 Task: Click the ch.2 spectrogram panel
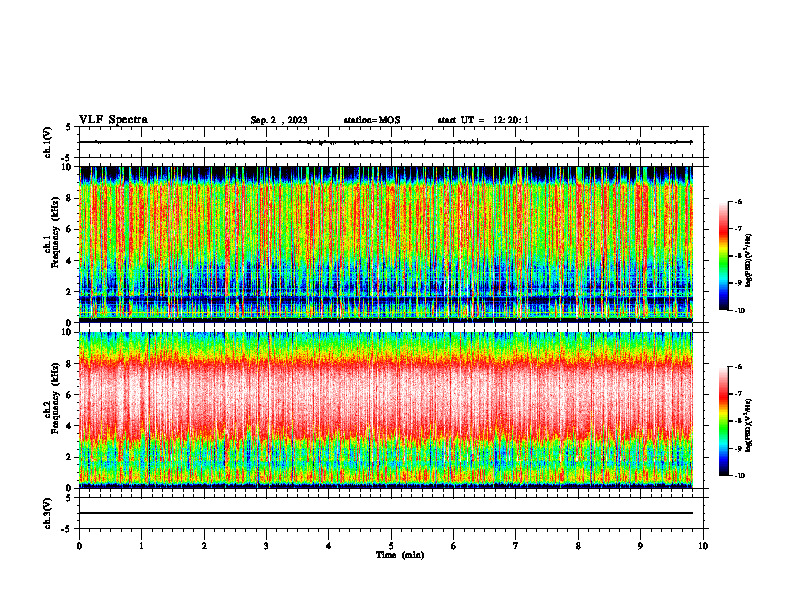click(x=386, y=410)
